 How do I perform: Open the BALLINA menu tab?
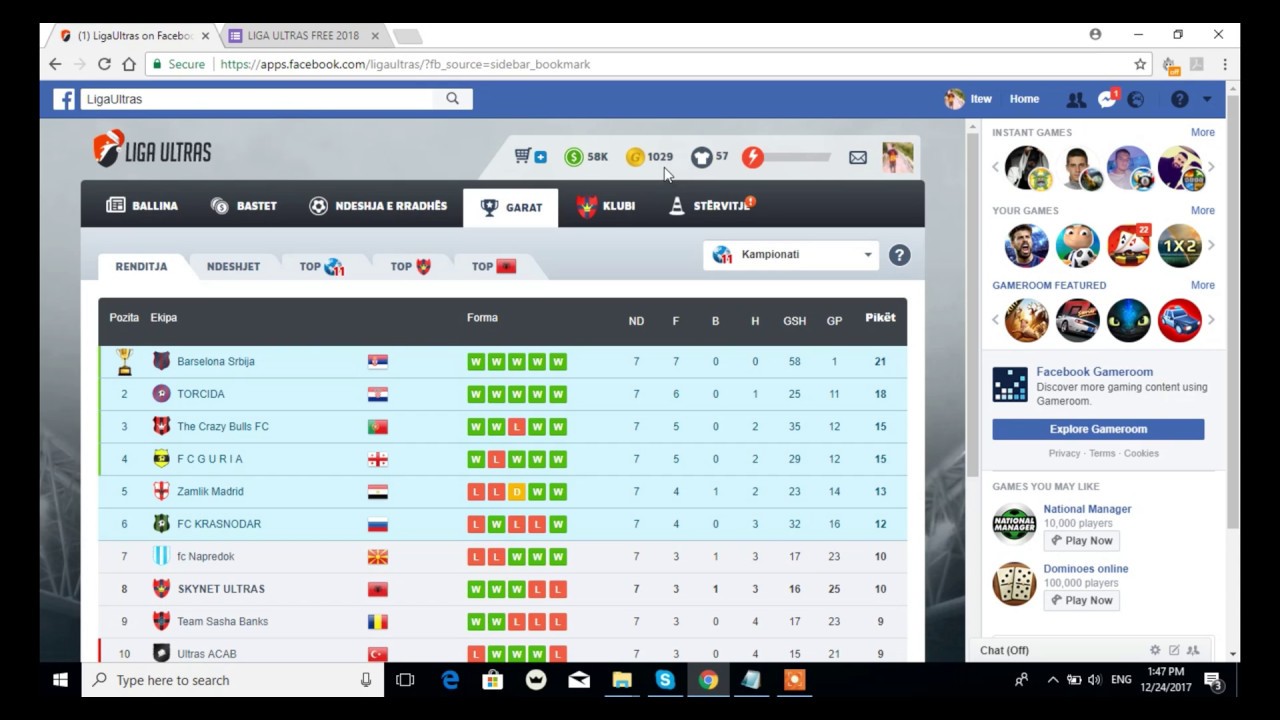click(x=142, y=206)
